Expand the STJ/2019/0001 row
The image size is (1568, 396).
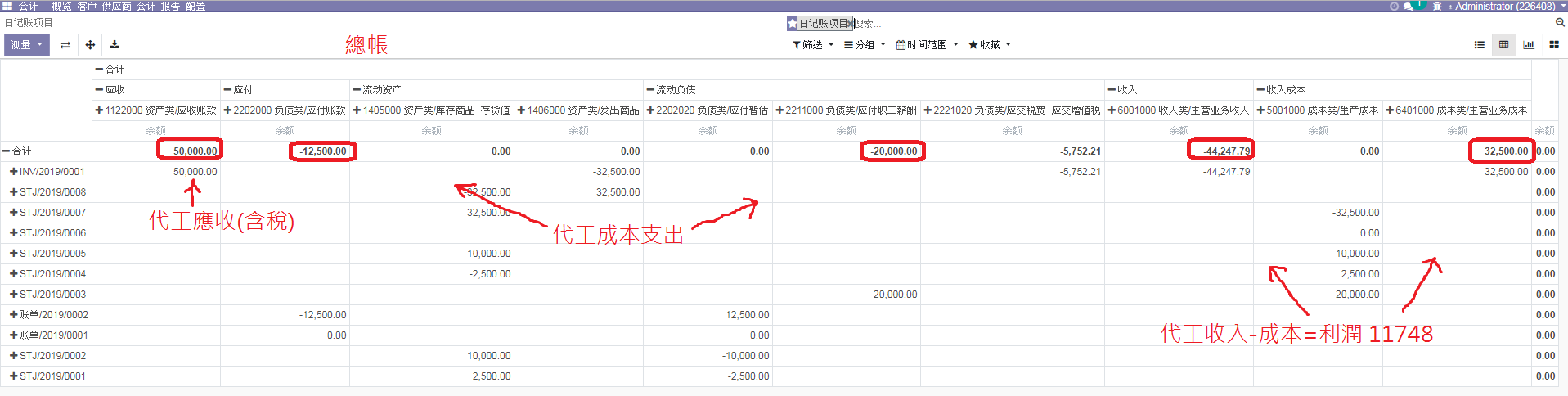click(47, 376)
